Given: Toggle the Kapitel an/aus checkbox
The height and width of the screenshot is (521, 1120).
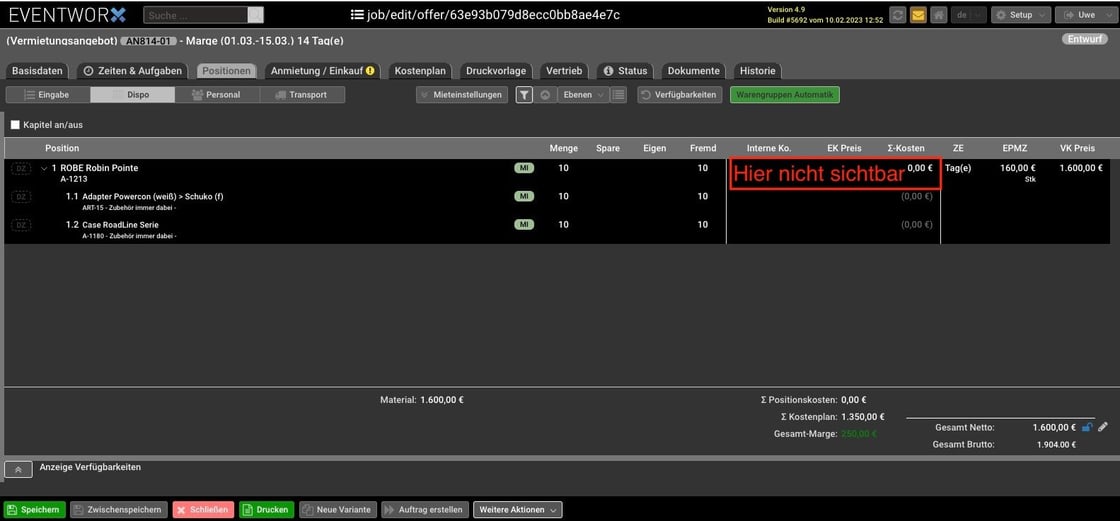Looking at the screenshot, I should 15,125.
